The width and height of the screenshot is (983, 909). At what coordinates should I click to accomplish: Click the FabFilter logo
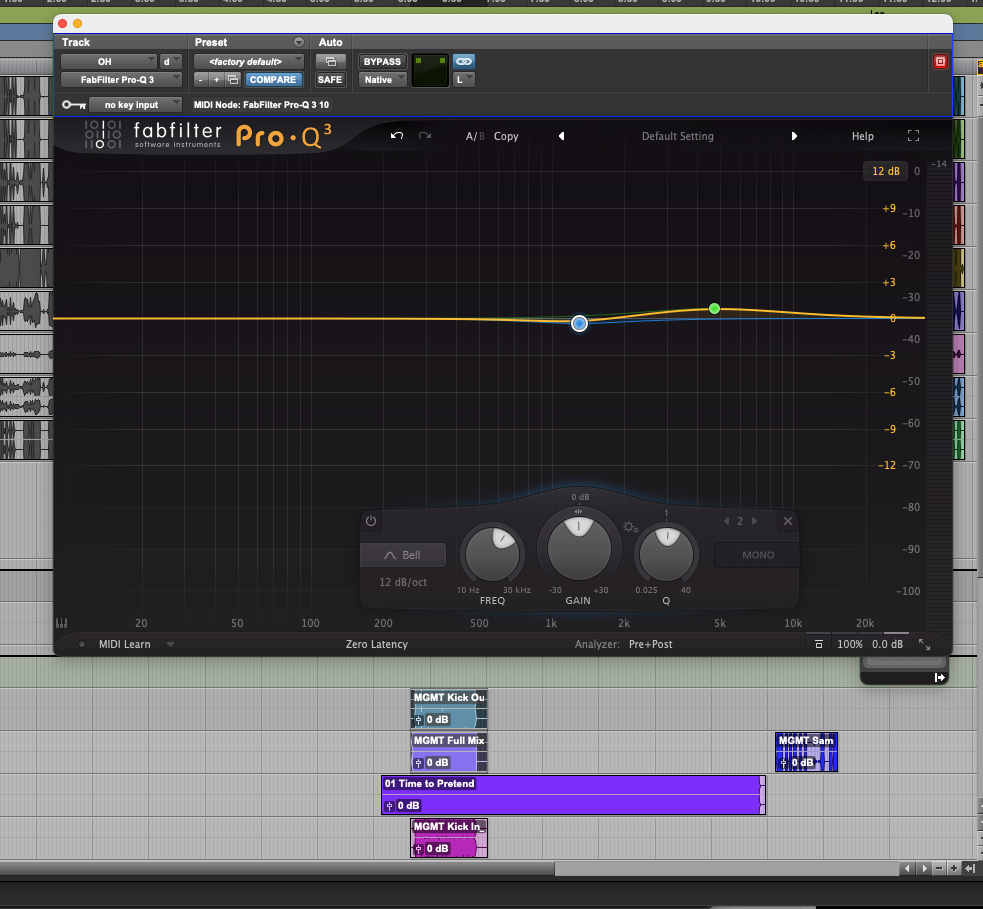(x=153, y=135)
